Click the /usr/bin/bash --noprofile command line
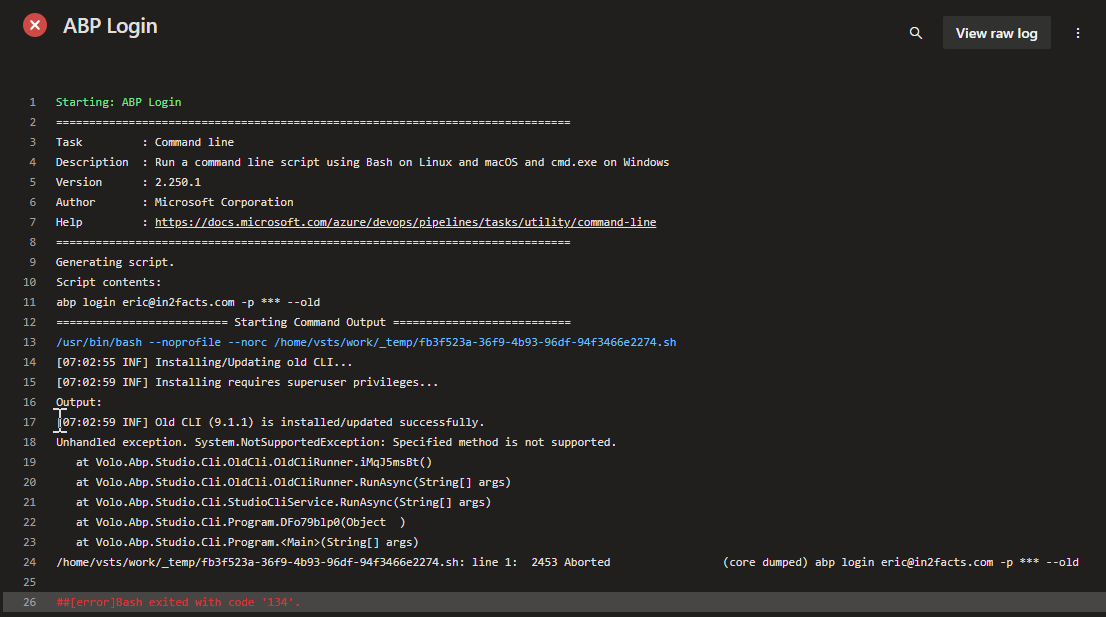 [x=366, y=342]
